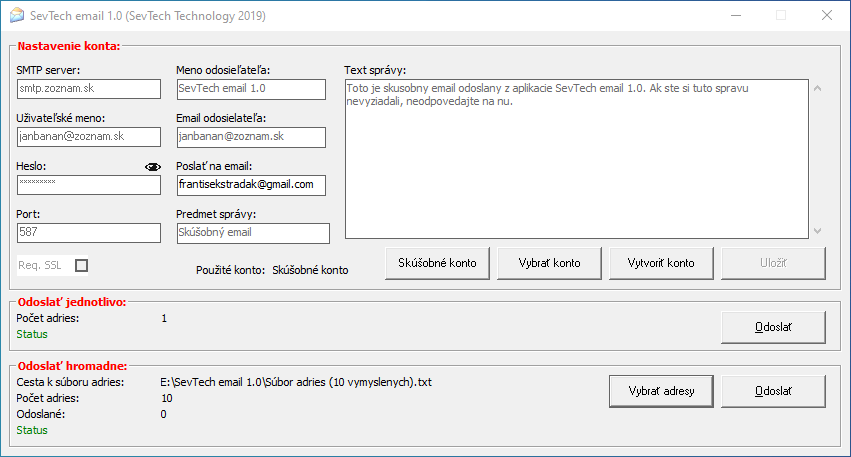Click the Použité konto: Skúšobné konto label

click(x=272, y=270)
